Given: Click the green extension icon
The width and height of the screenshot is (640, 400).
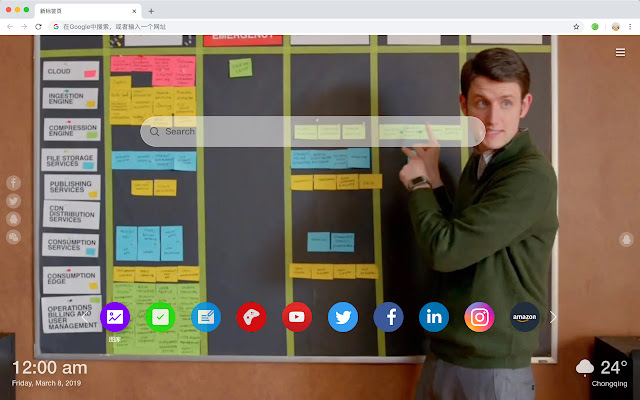Looking at the screenshot, I should [595, 27].
